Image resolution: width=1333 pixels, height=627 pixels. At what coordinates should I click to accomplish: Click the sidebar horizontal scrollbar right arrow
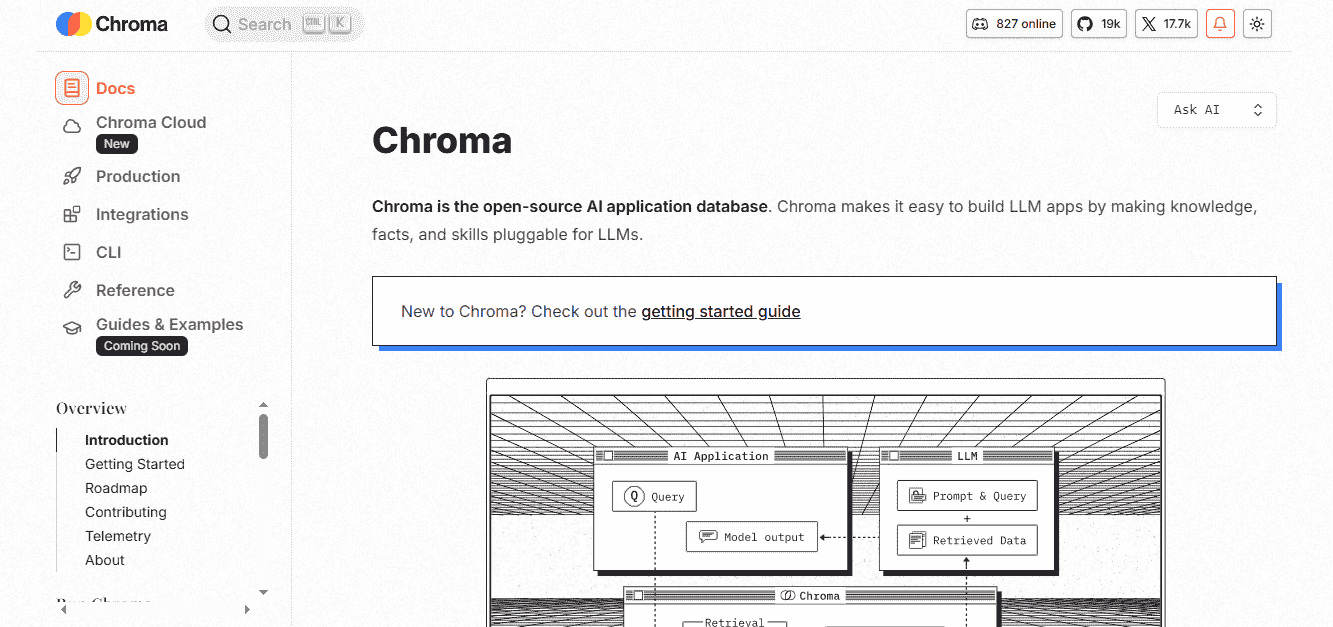click(247, 609)
